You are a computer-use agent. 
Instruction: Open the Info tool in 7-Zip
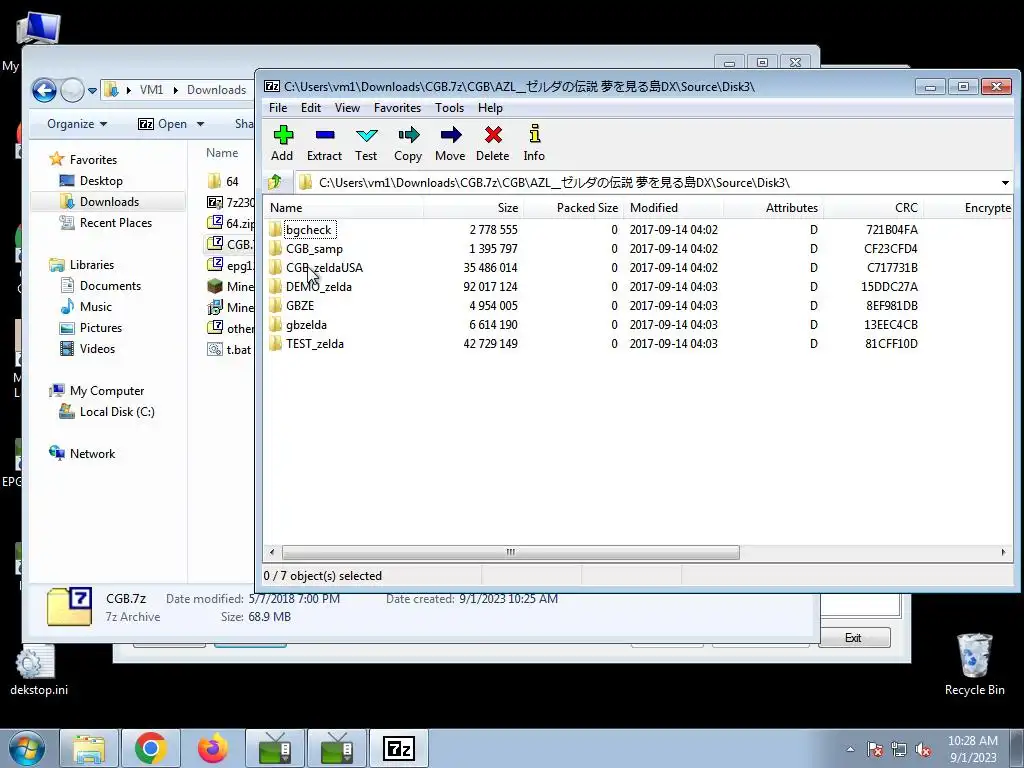[x=534, y=143]
